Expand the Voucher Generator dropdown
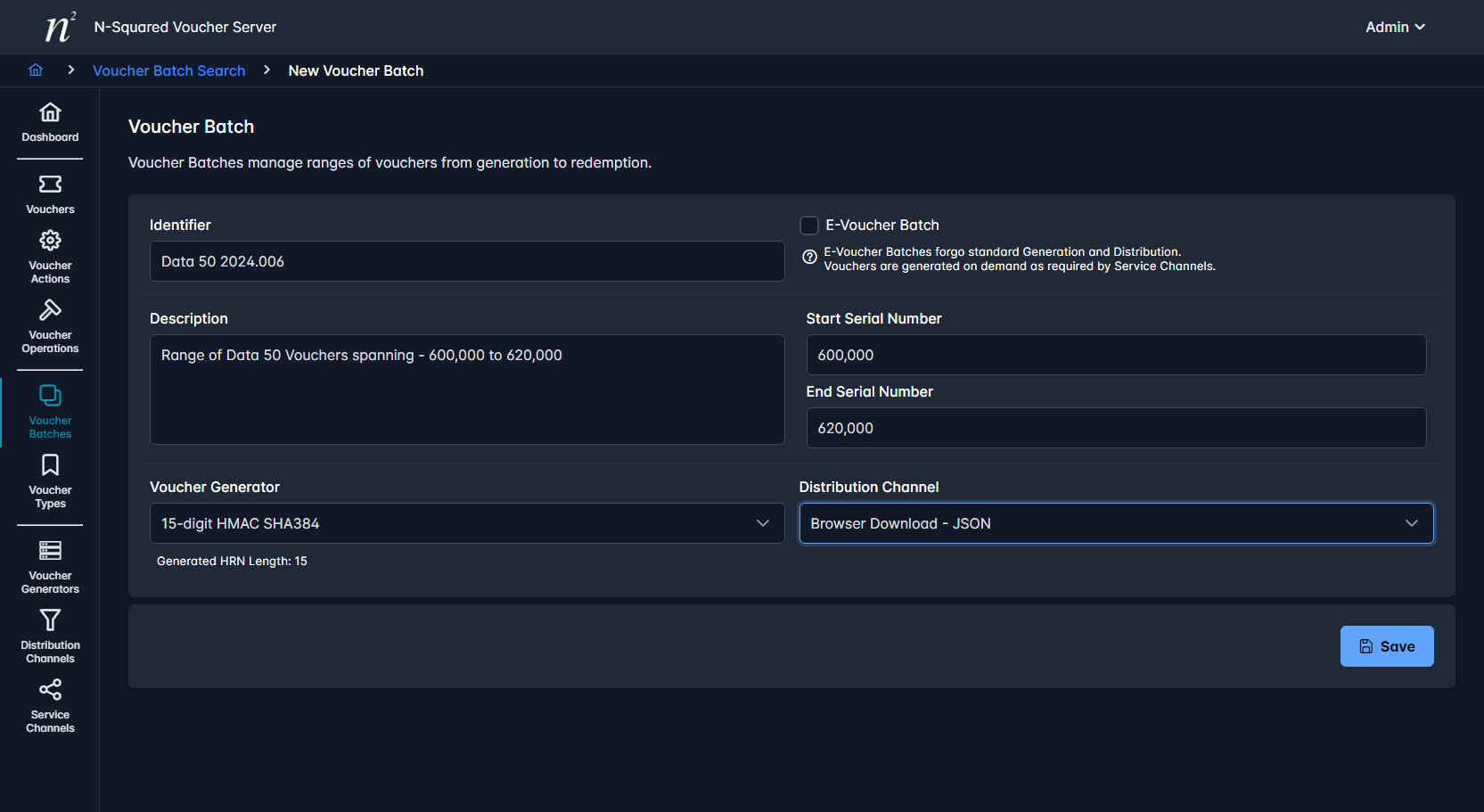The image size is (1484, 812). coord(466,523)
